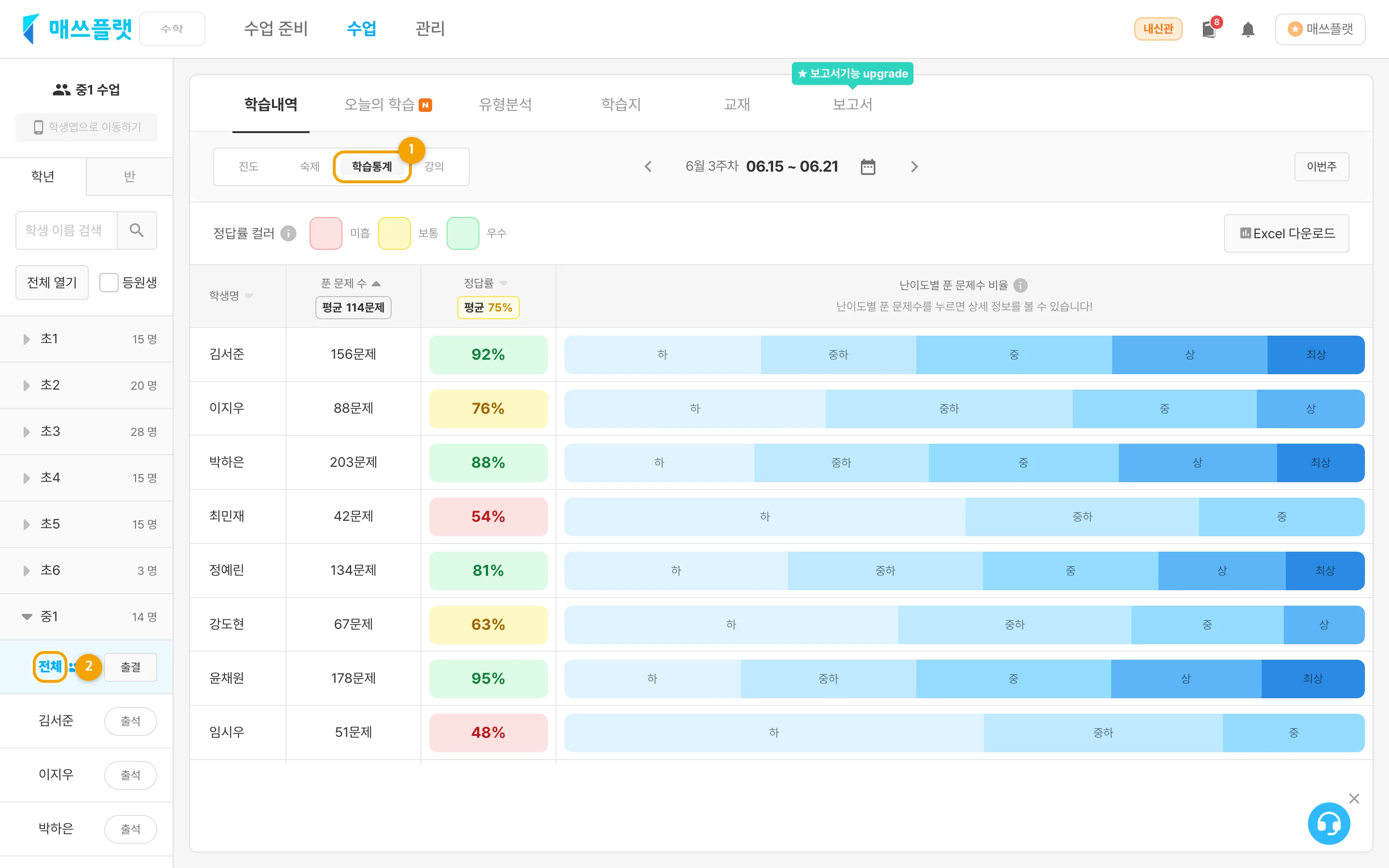This screenshot has width=1389, height=868.
Task: Sort by 푼 문제 수 column arrow
Action: pyautogui.click(x=377, y=284)
